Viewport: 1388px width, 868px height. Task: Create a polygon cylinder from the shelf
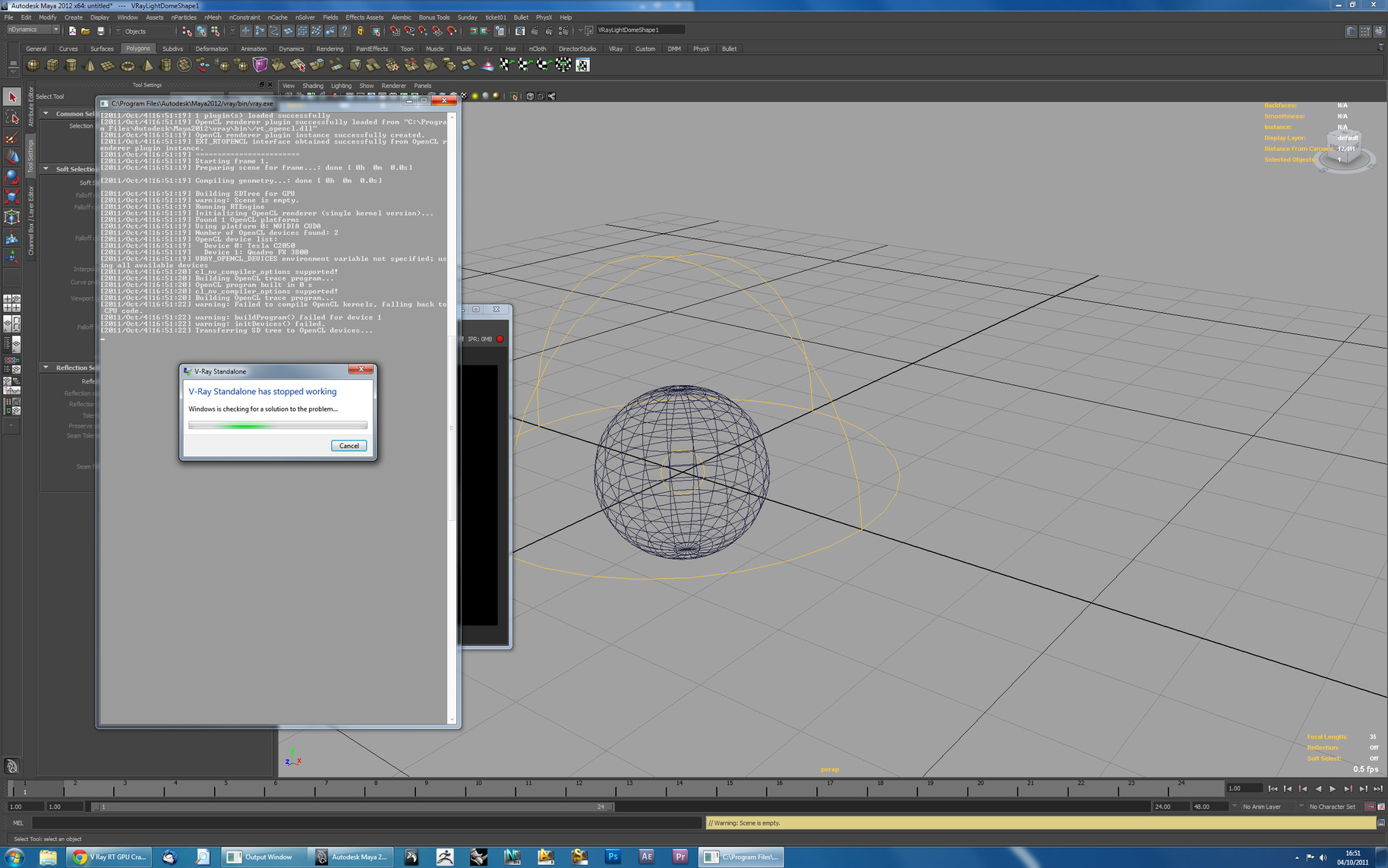point(71,65)
